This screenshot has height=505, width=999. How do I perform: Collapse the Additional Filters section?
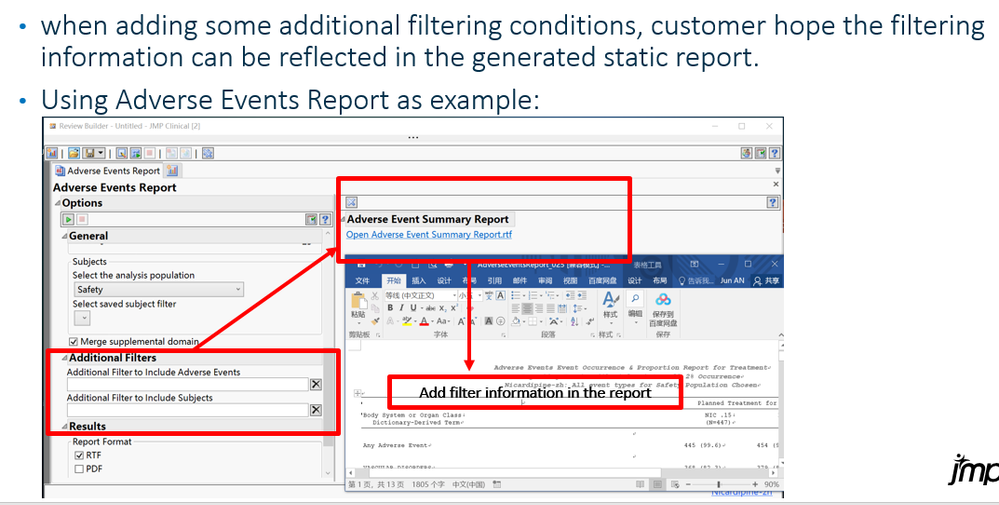click(64, 358)
